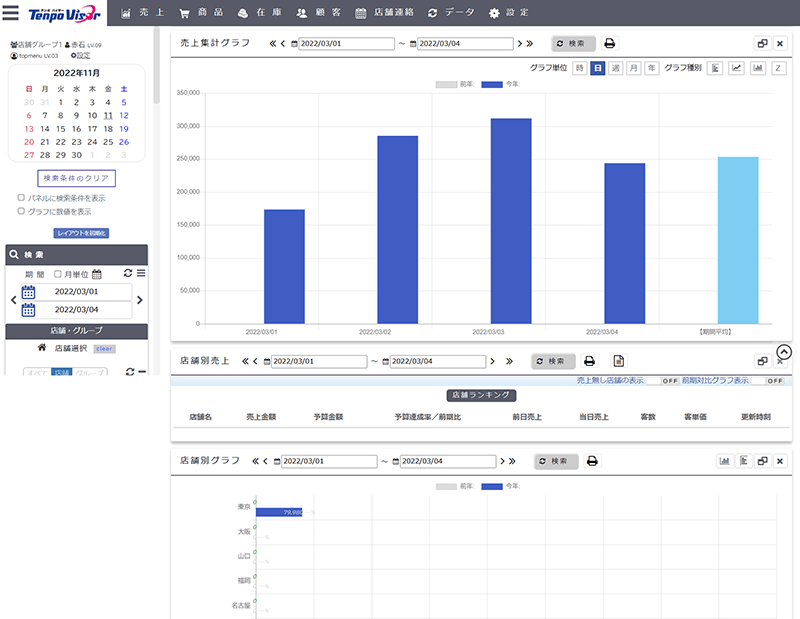800x619 pixels.
Task: Collapse panel with circled up-chevron
Action: [x=784, y=352]
